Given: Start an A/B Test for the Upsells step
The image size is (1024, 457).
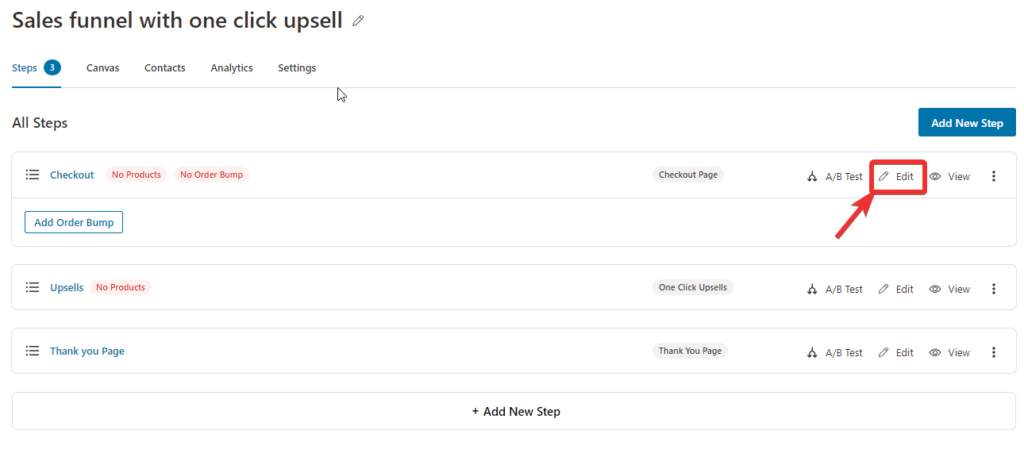Looking at the screenshot, I should pyautogui.click(x=835, y=289).
